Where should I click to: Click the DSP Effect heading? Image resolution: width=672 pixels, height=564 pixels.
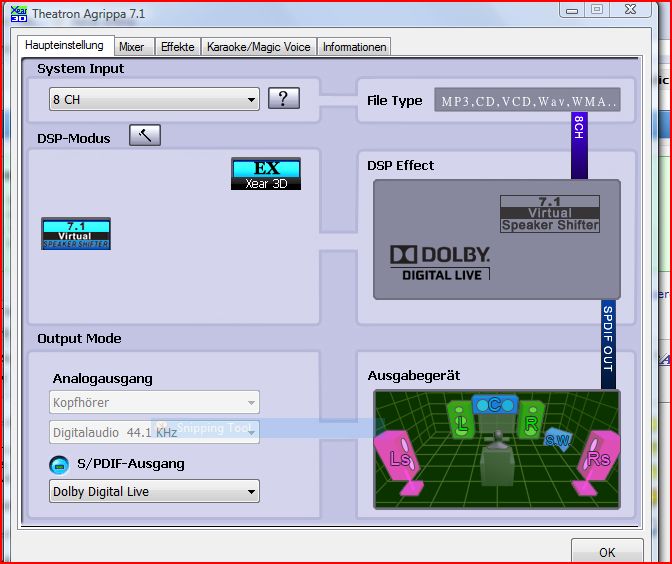click(x=400, y=165)
